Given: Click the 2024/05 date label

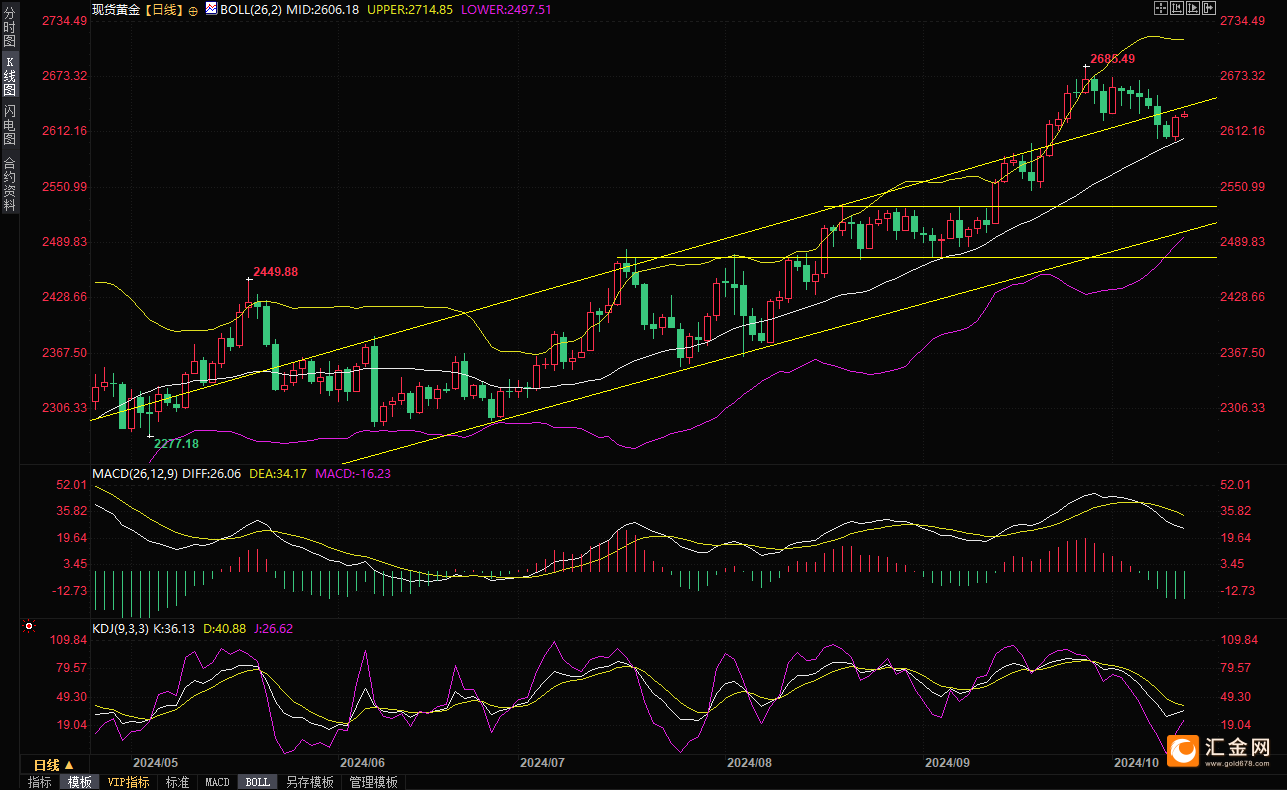Looking at the screenshot, I should 154,762.
